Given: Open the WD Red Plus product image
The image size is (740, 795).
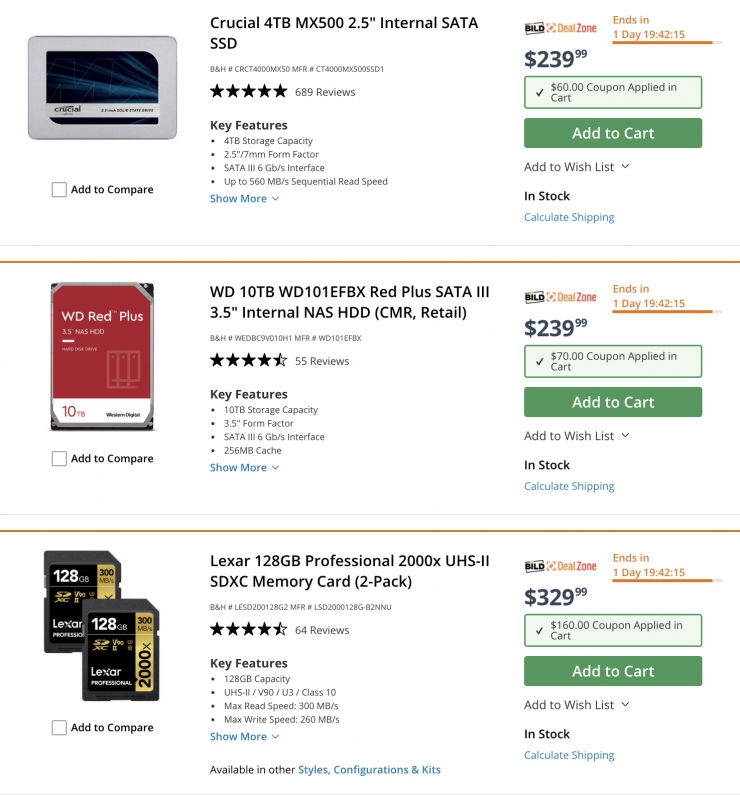Looking at the screenshot, I should (102, 357).
